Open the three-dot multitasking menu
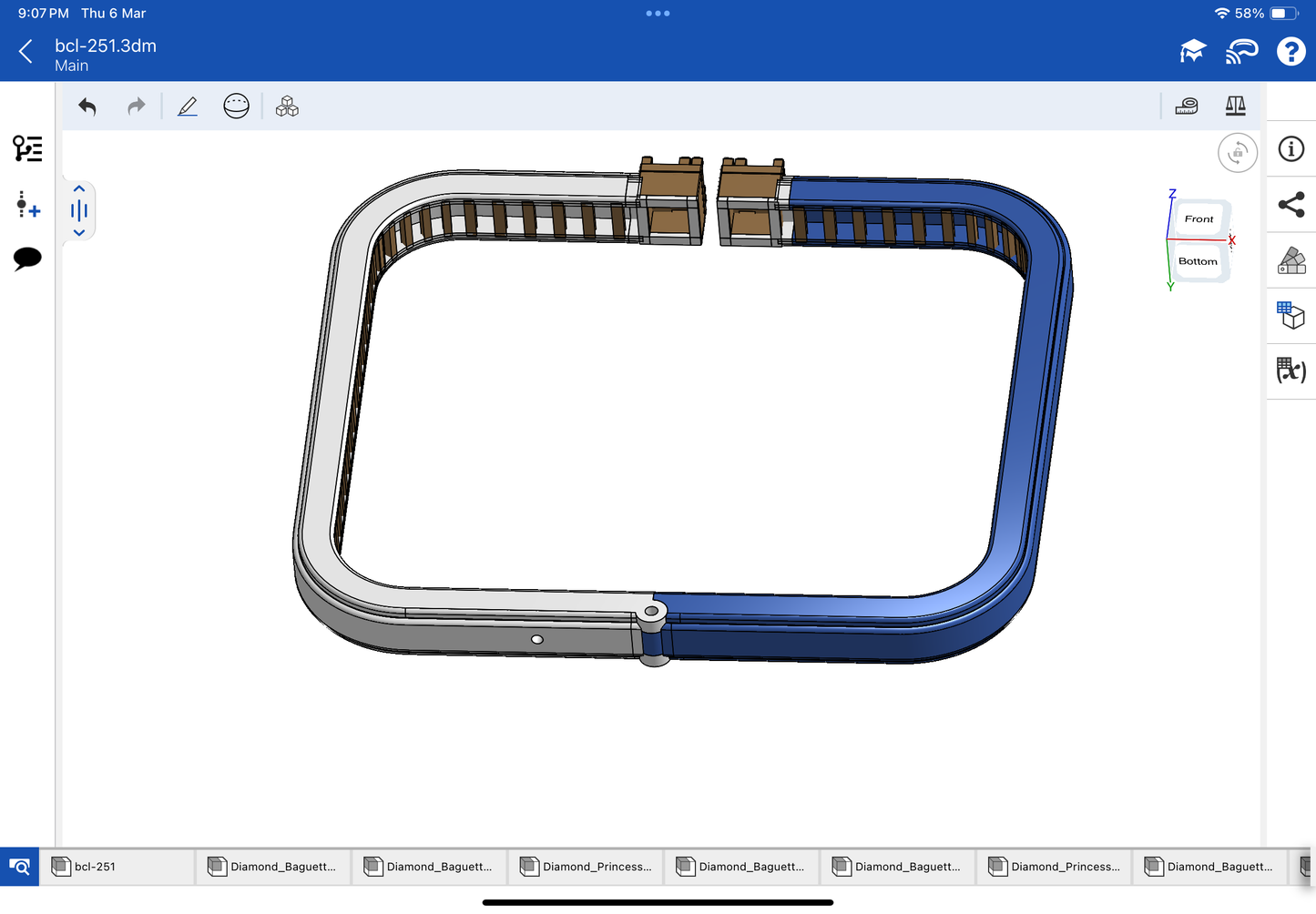1316x914 pixels. click(x=658, y=14)
